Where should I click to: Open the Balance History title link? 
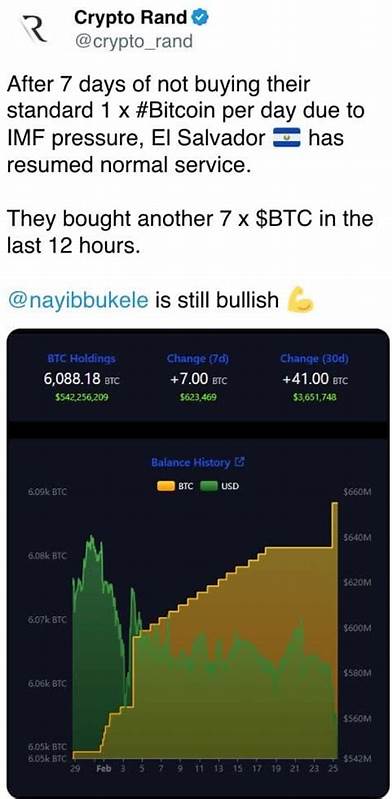pyautogui.click(x=191, y=463)
